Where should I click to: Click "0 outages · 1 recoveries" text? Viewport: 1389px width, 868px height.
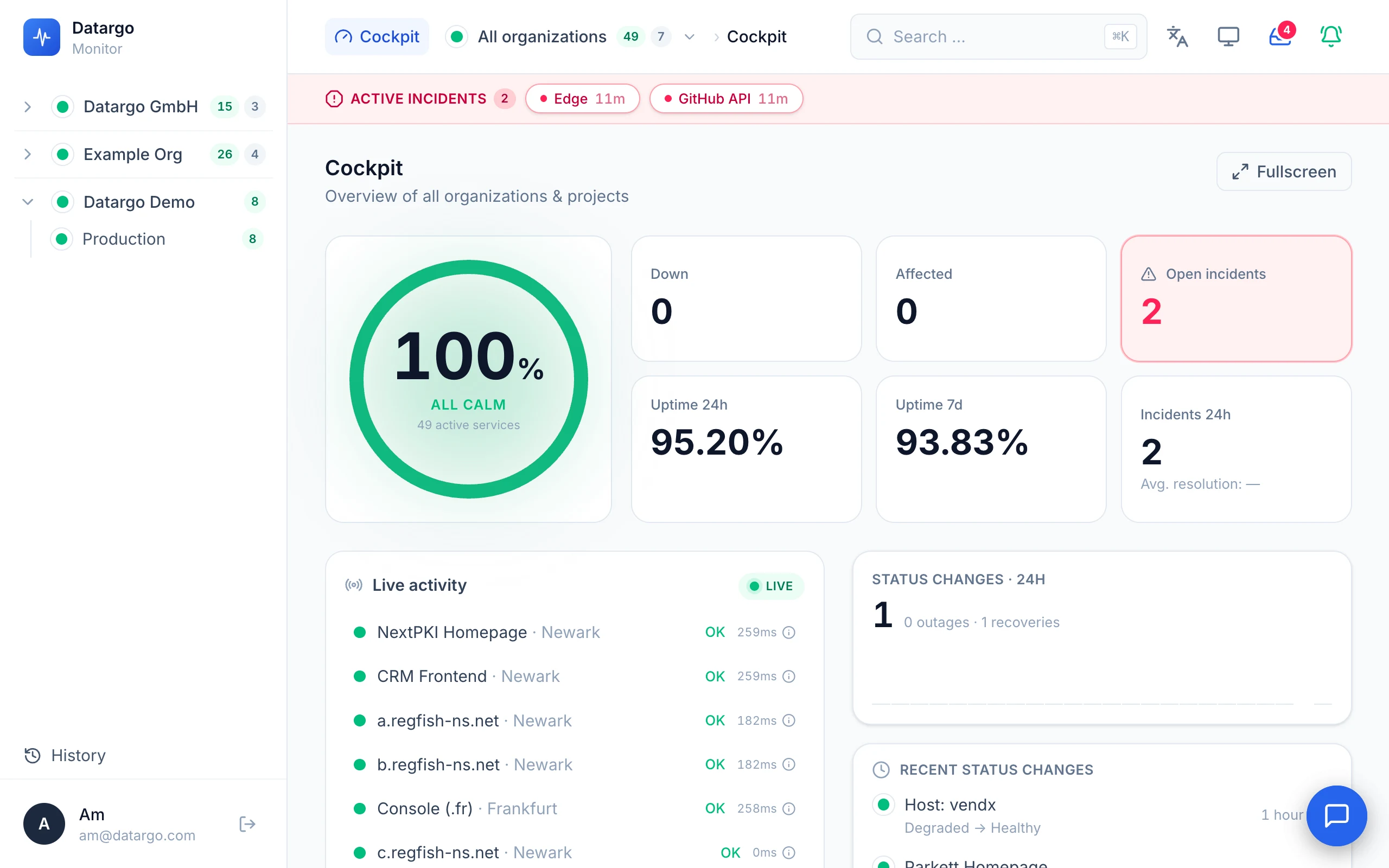[982, 622]
